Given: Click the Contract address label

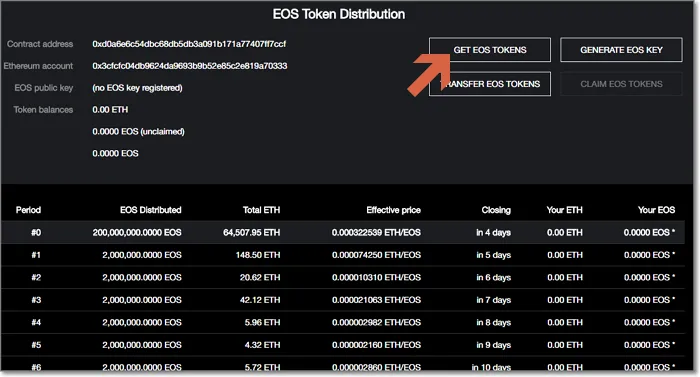Looking at the screenshot, I should 40,44.
